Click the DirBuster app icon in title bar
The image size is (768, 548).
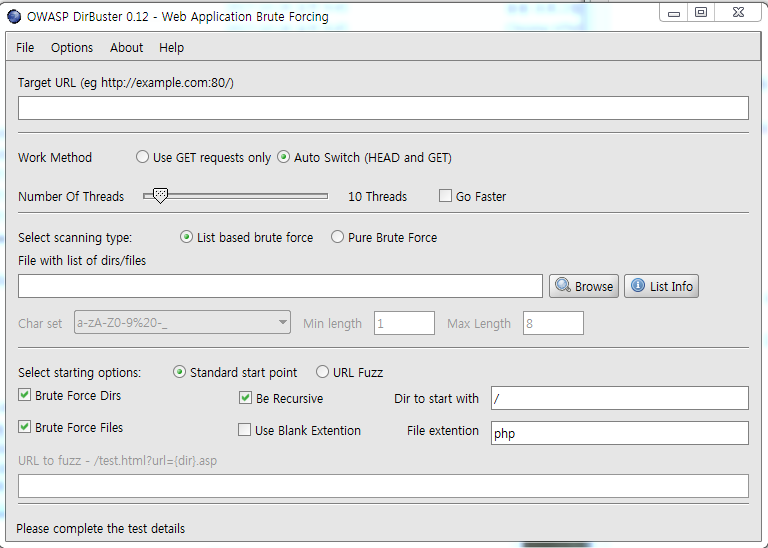click(14, 17)
